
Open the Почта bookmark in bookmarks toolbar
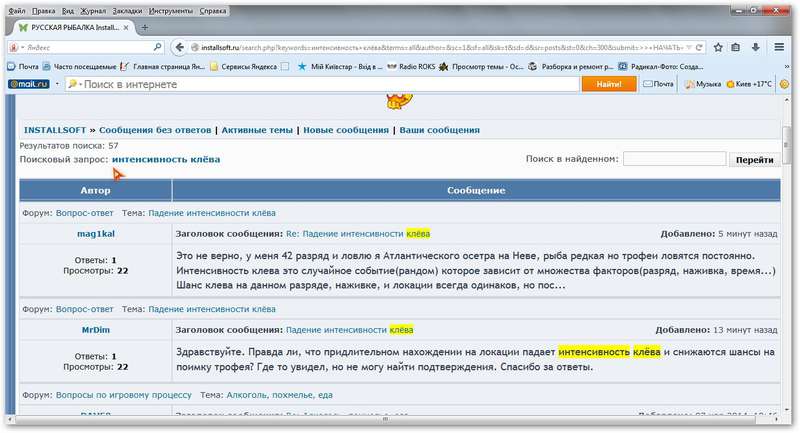coord(23,66)
